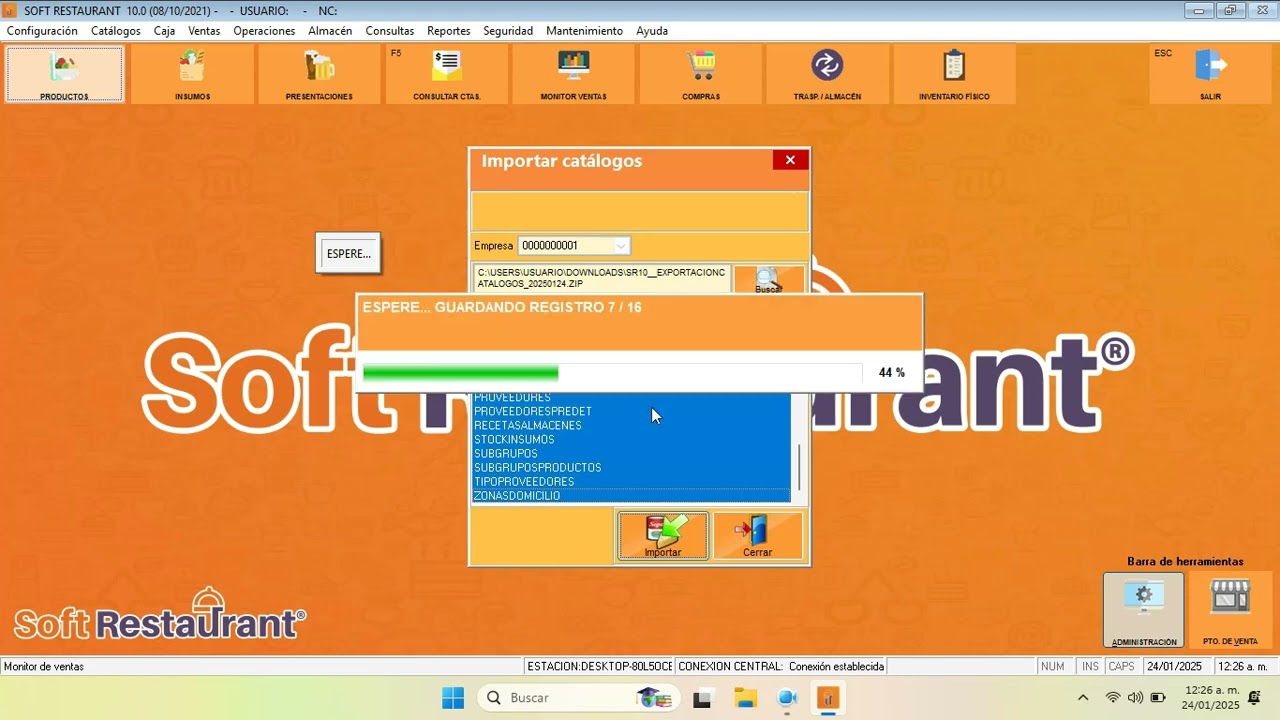The height and width of the screenshot is (720, 1280).
Task: Click the notification bell tray icon
Action: 1255,698
